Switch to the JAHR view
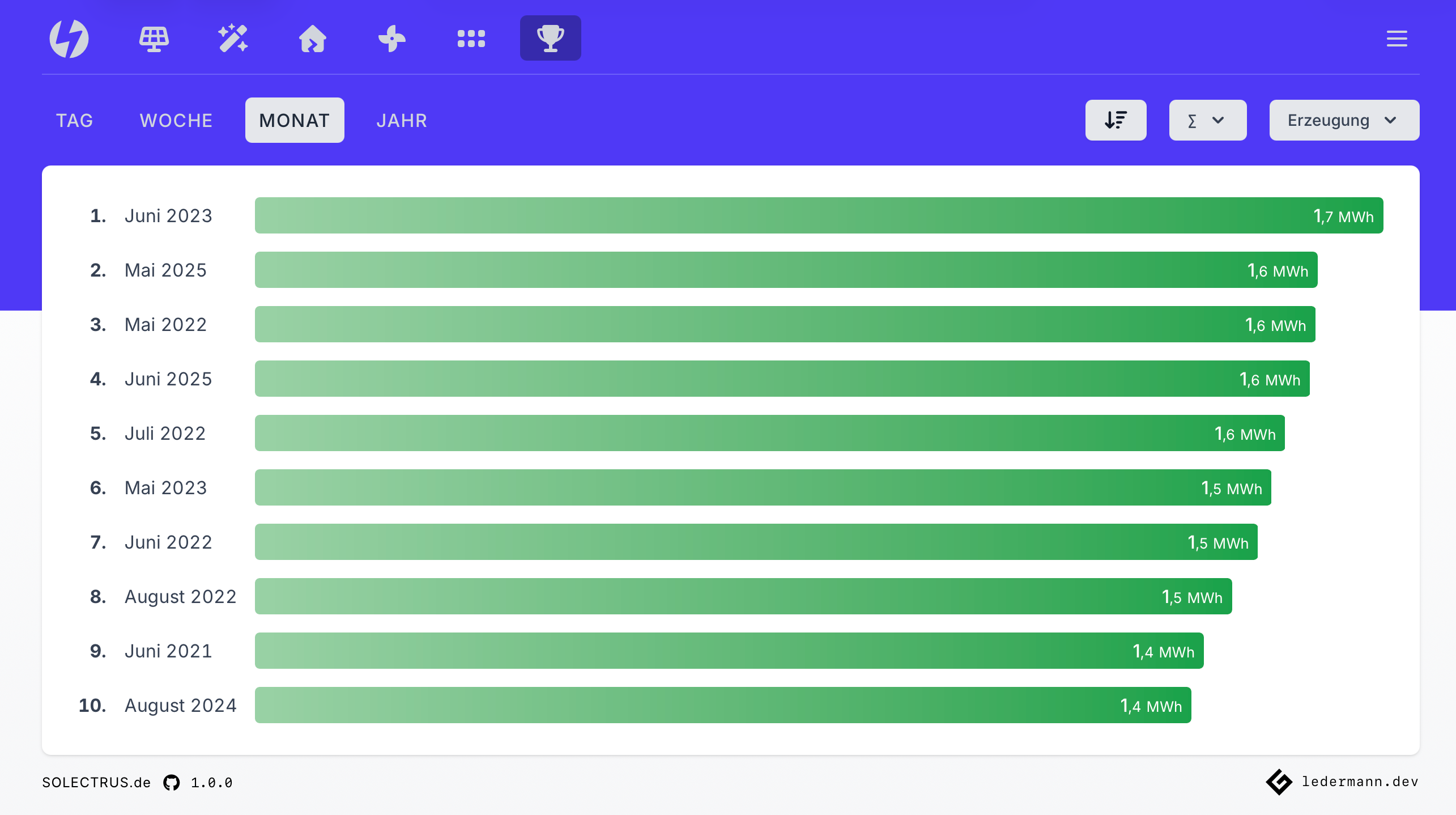1456x815 pixels. (402, 120)
